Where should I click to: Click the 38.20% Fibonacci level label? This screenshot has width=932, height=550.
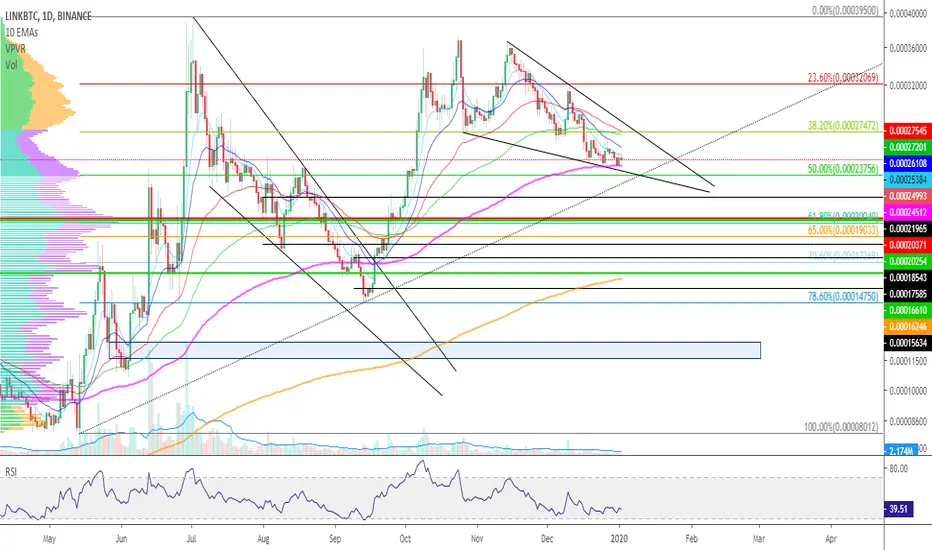pos(843,125)
